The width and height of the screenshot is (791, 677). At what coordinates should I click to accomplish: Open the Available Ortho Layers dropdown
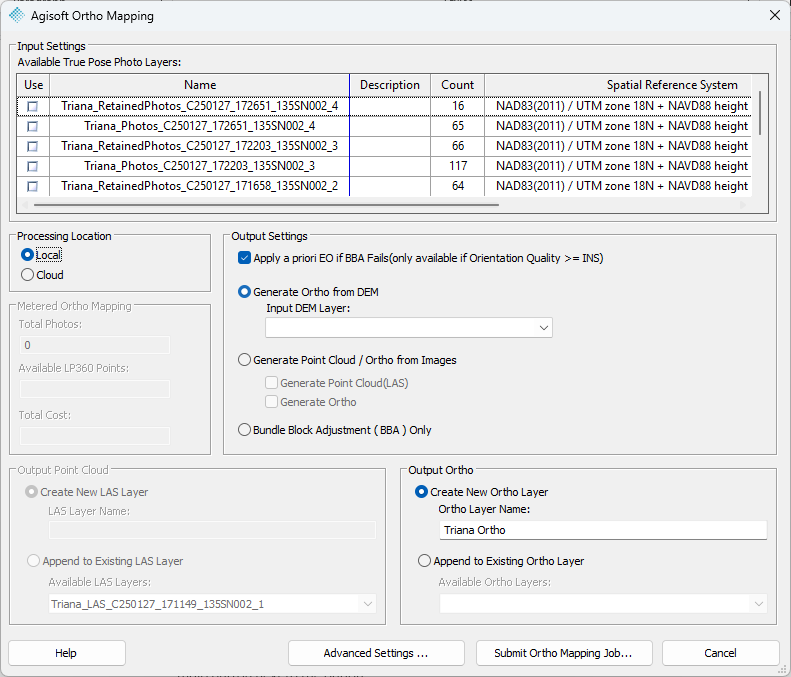tap(603, 604)
